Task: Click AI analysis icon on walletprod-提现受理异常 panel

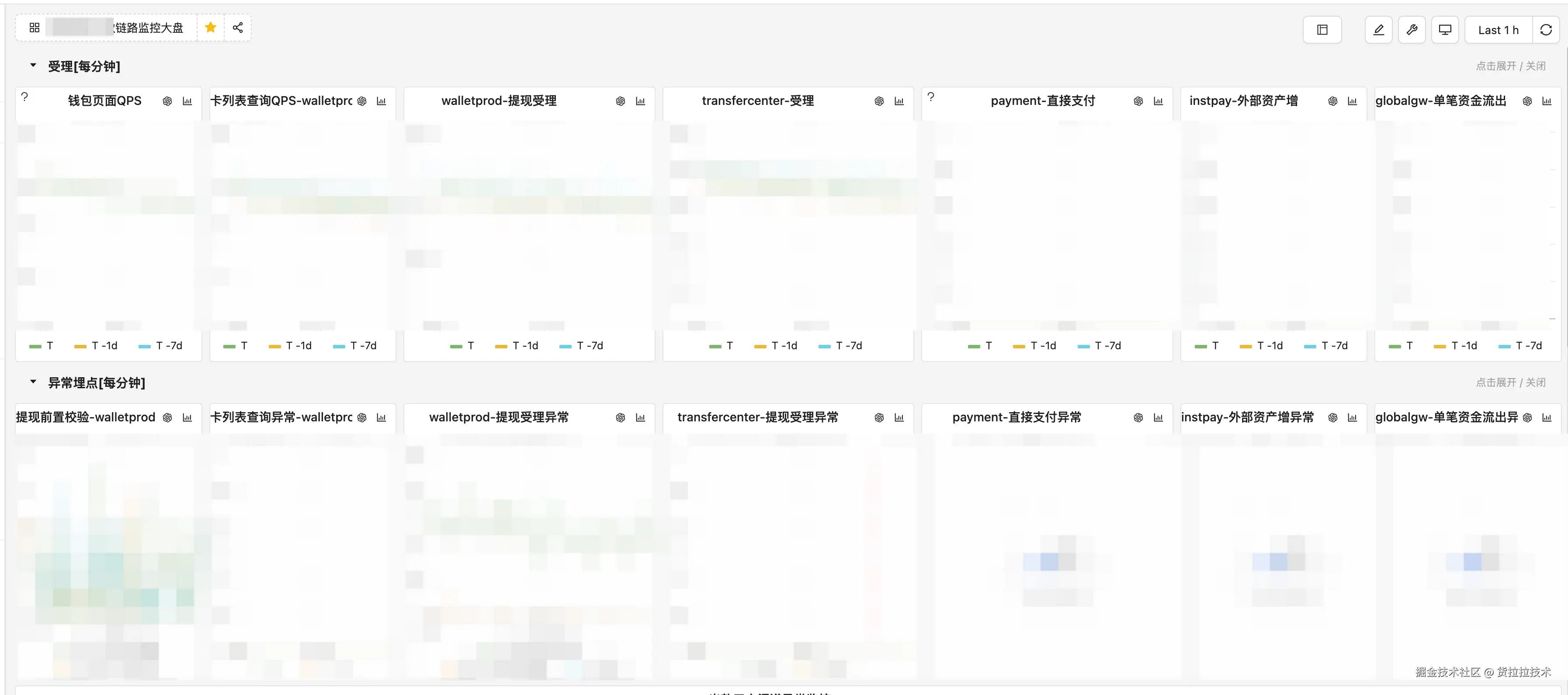Action: 620,417
